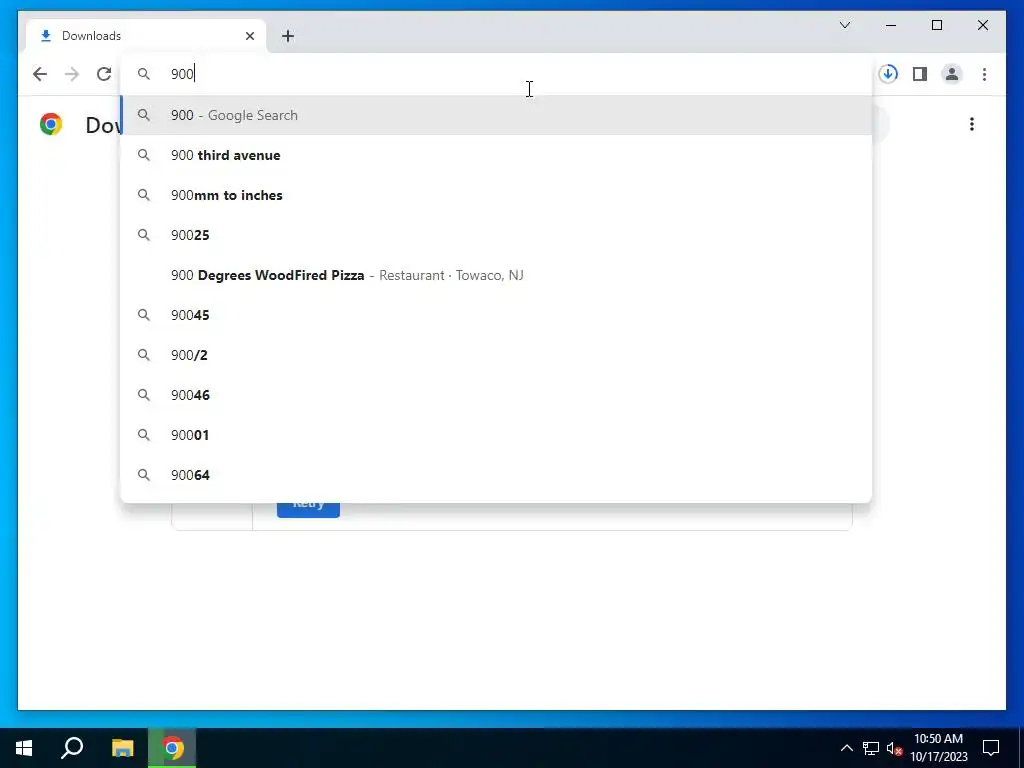Image resolution: width=1024 pixels, height=768 pixels.
Task: Select '900mm to inches' suggestion
Action: pyautogui.click(x=496, y=195)
